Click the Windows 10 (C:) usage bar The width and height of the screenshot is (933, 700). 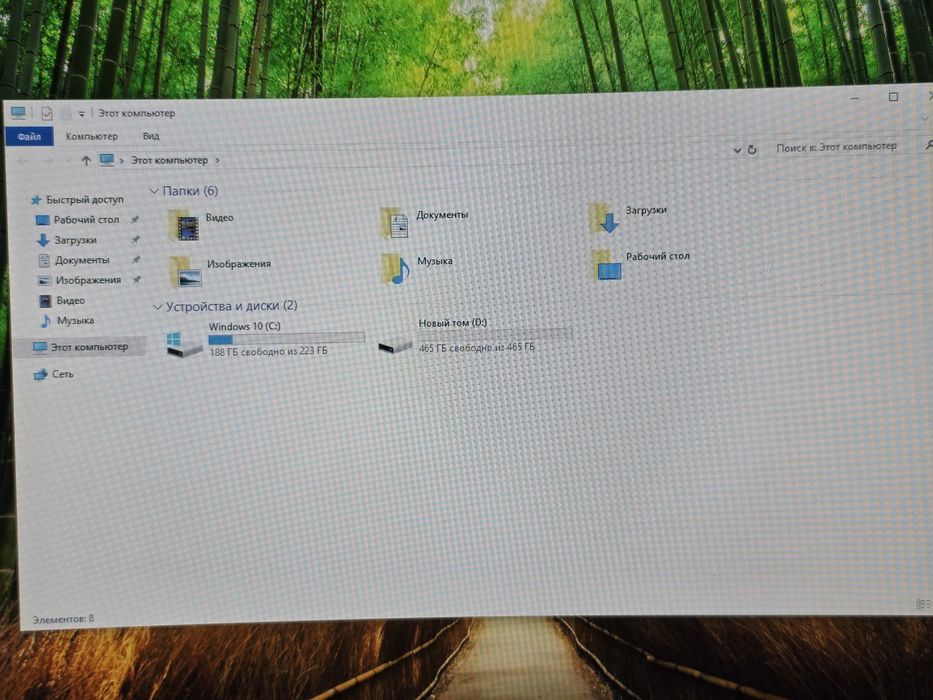[x=286, y=339]
